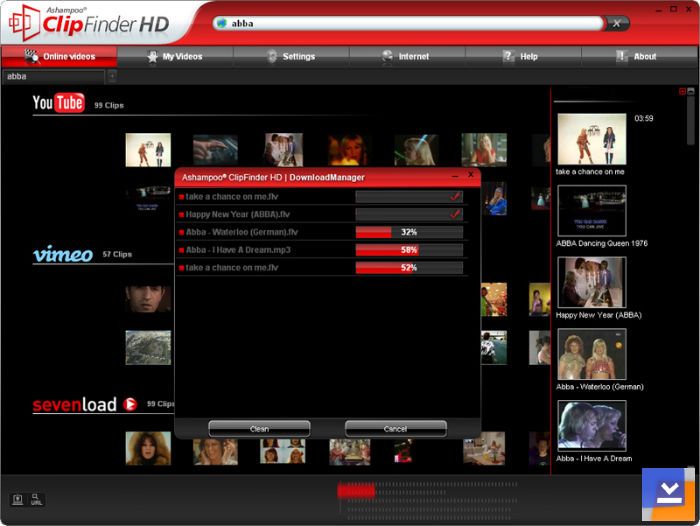Select ABBA Dancing Queen 1976 thumbnail

click(x=592, y=210)
